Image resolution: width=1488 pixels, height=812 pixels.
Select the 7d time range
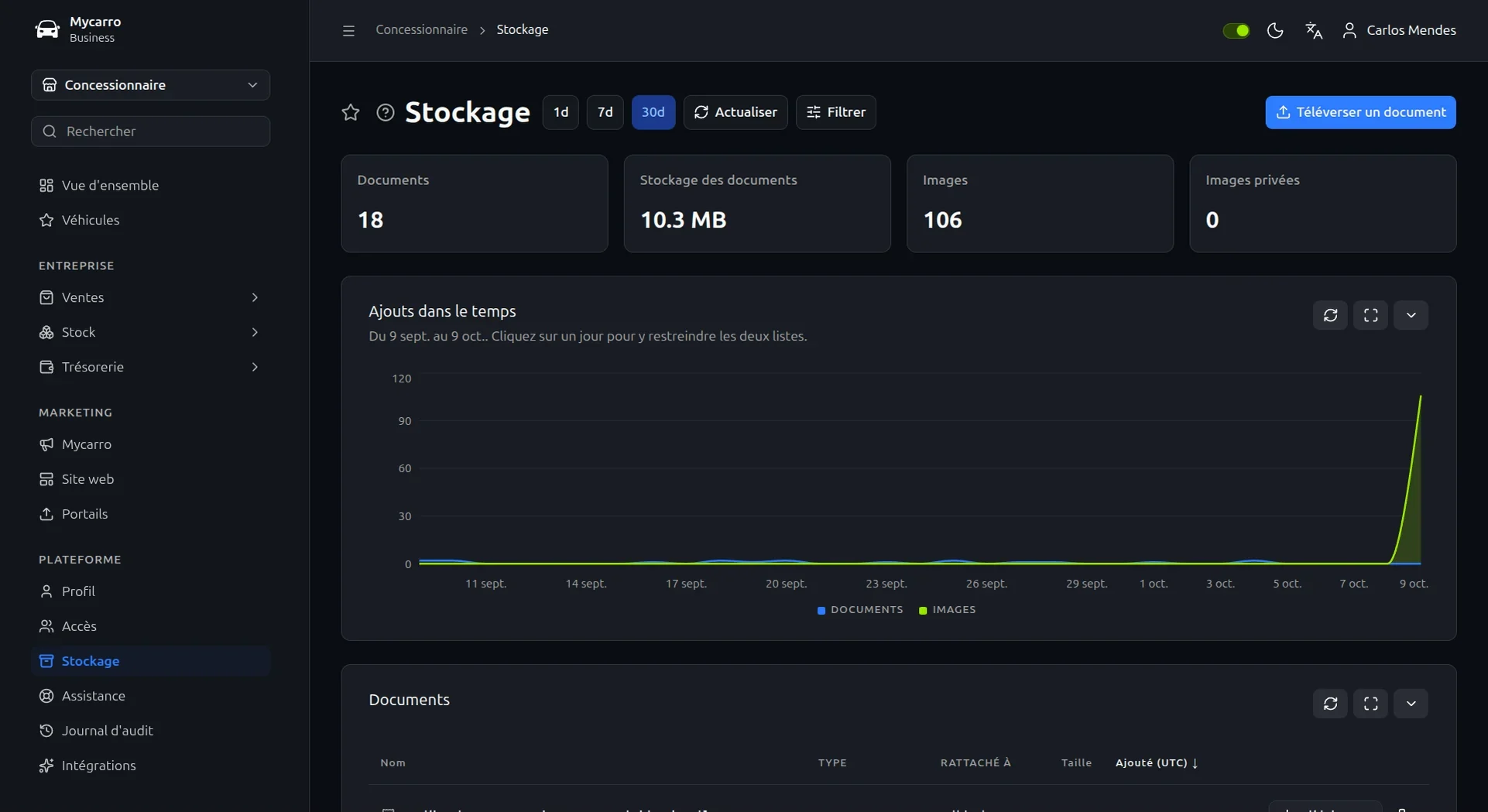pyautogui.click(x=605, y=112)
